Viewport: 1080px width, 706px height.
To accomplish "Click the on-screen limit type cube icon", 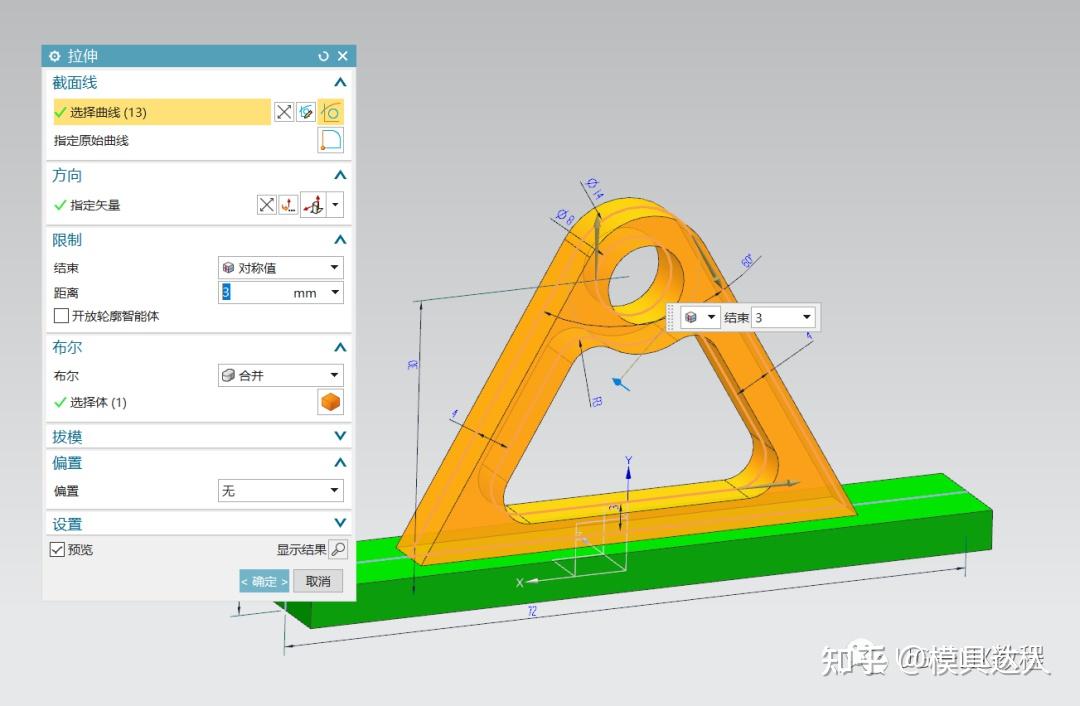I will [x=691, y=317].
